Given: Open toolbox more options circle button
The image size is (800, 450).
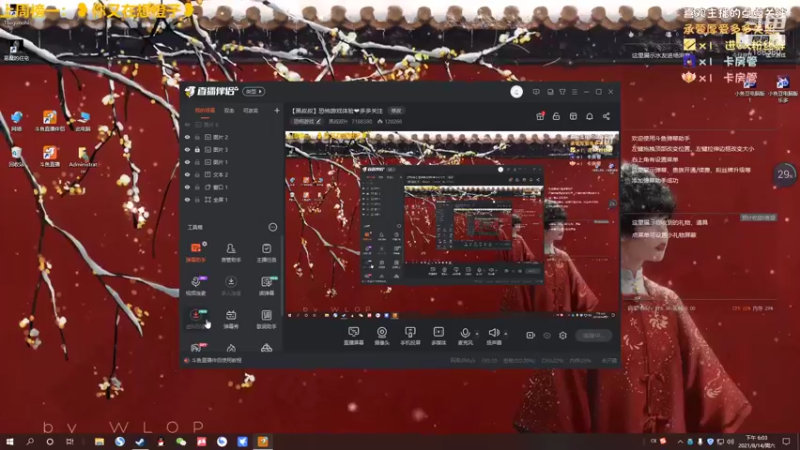Looking at the screenshot, I should pyautogui.click(x=273, y=227).
